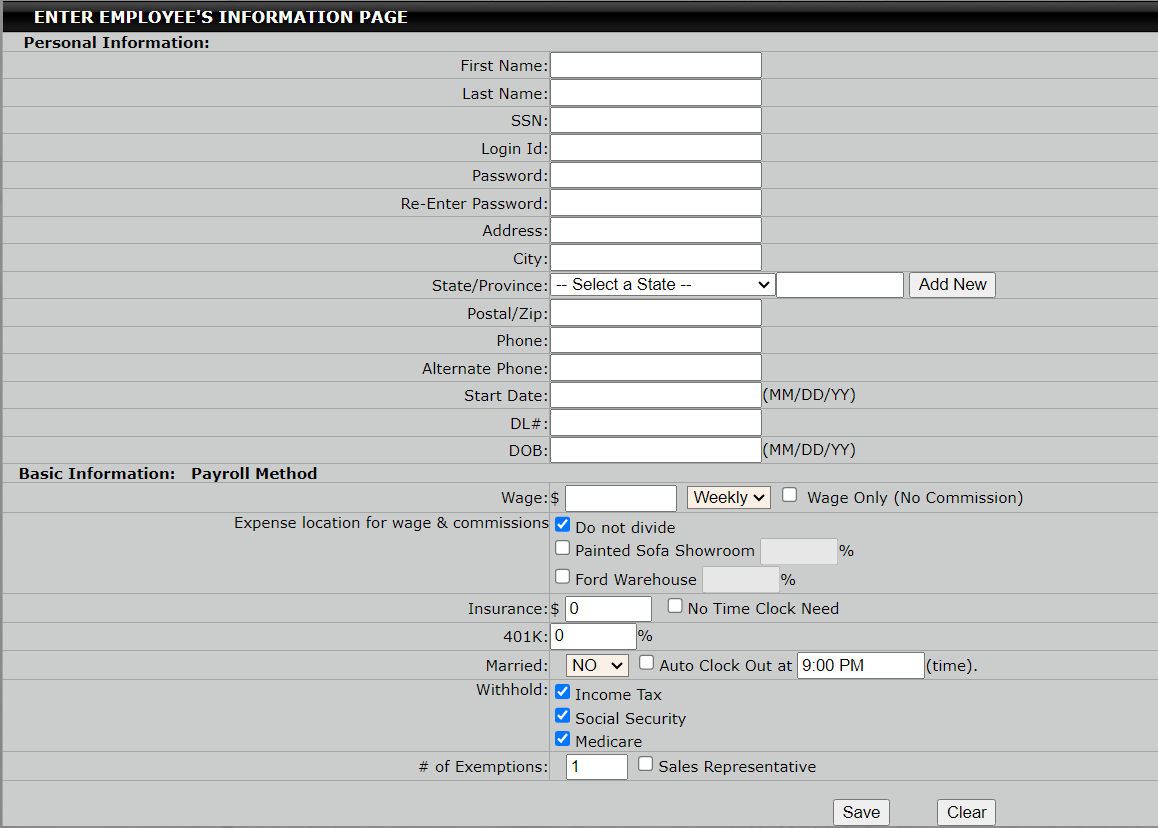Focus the Login Id field

[x=656, y=148]
